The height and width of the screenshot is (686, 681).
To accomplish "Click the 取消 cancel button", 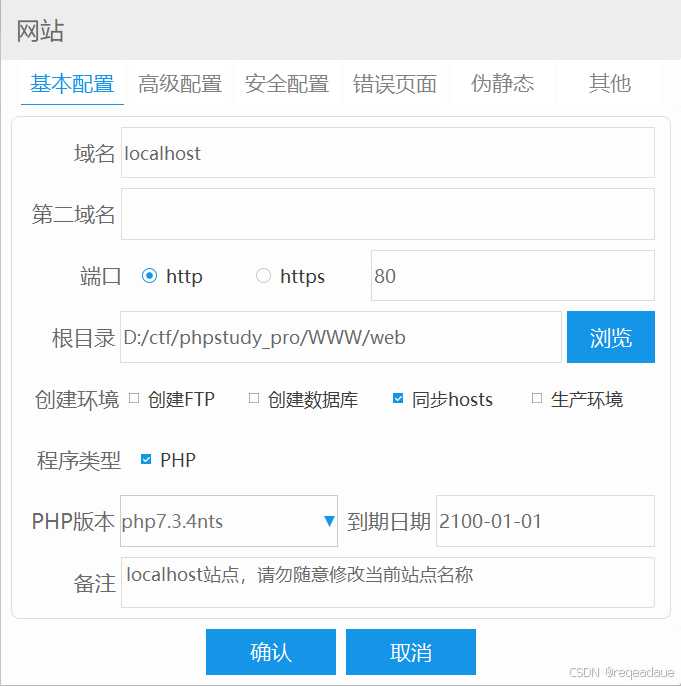I will click(411, 652).
